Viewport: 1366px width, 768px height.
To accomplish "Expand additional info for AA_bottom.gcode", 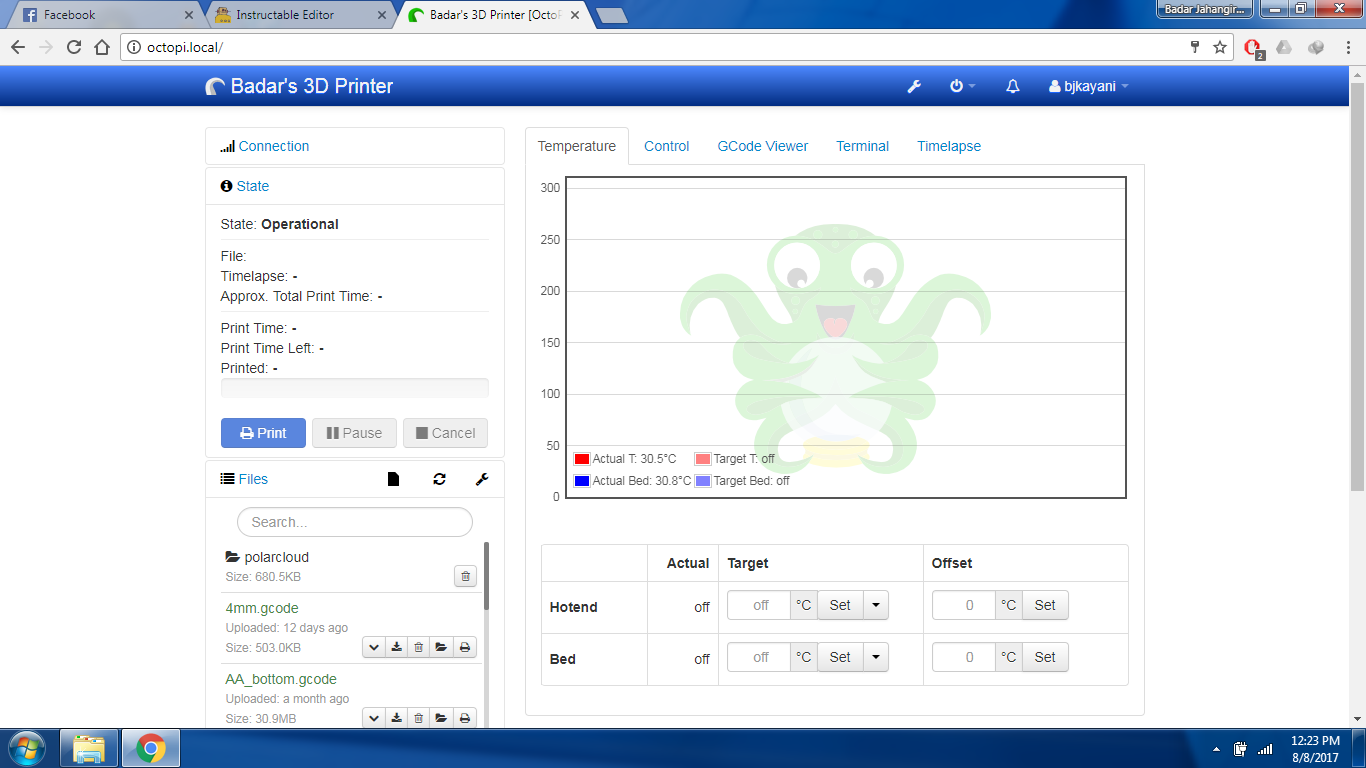I will pyautogui.click(x=373, y=718).
